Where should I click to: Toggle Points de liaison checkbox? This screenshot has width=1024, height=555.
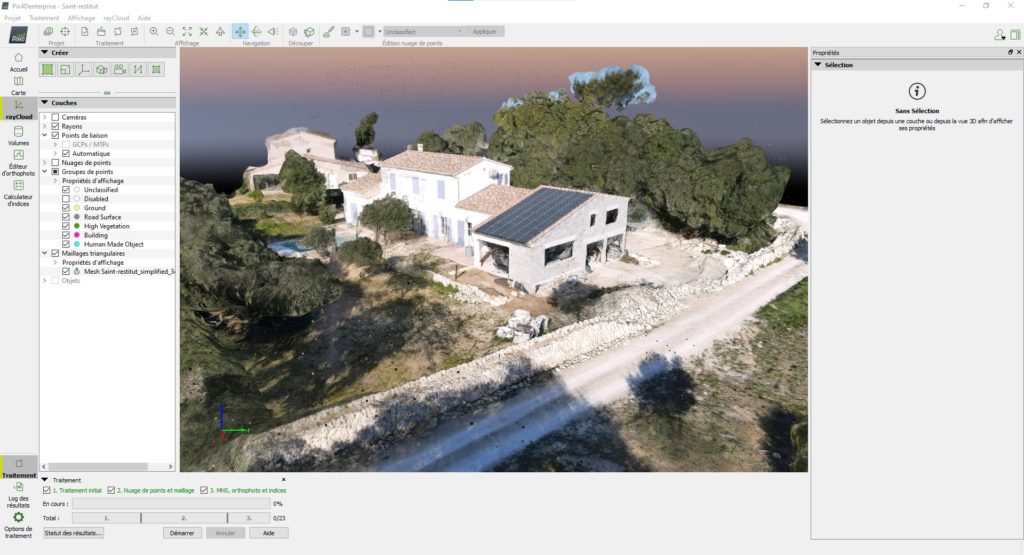coord(56,136)
